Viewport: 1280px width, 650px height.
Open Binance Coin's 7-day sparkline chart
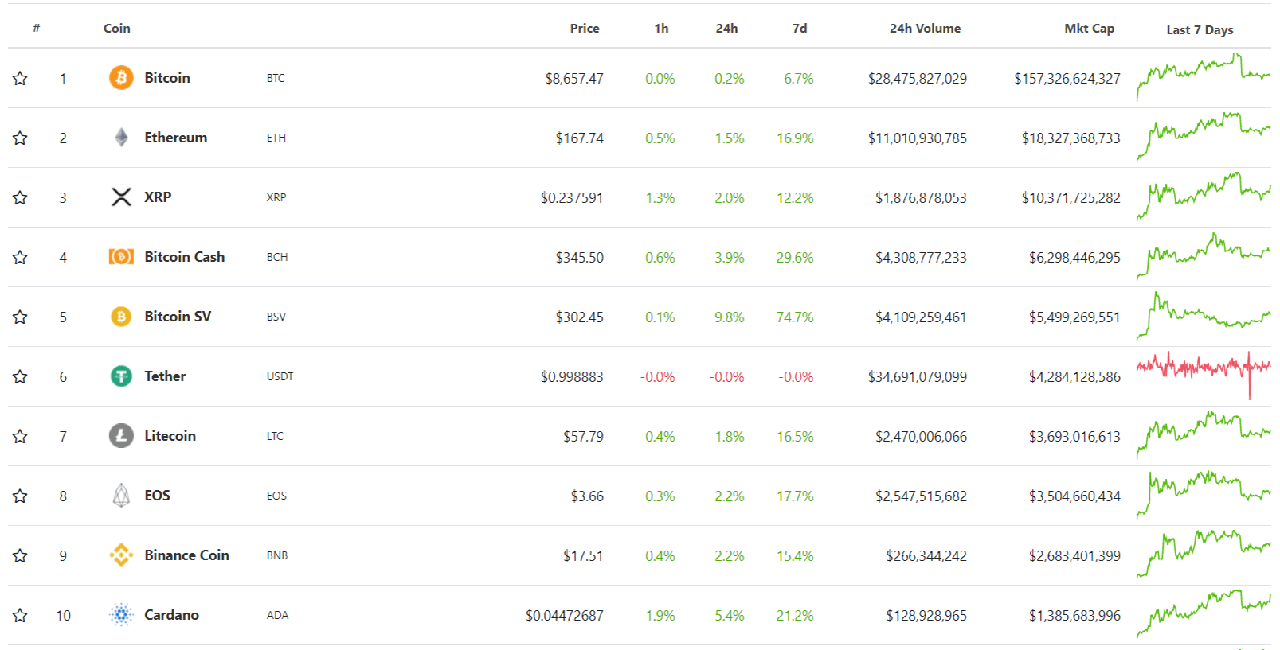(x=1204, y=555)
